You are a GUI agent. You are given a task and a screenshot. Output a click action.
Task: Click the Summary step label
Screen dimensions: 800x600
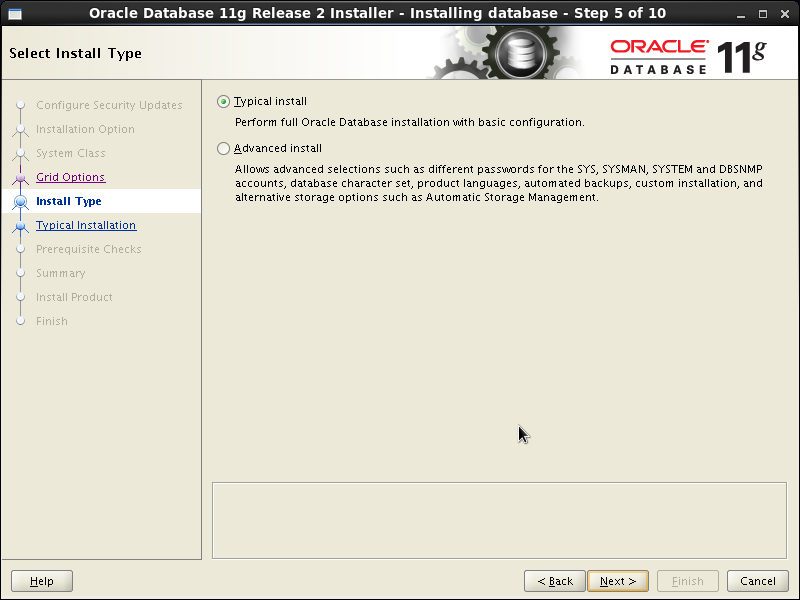(61, 273)
